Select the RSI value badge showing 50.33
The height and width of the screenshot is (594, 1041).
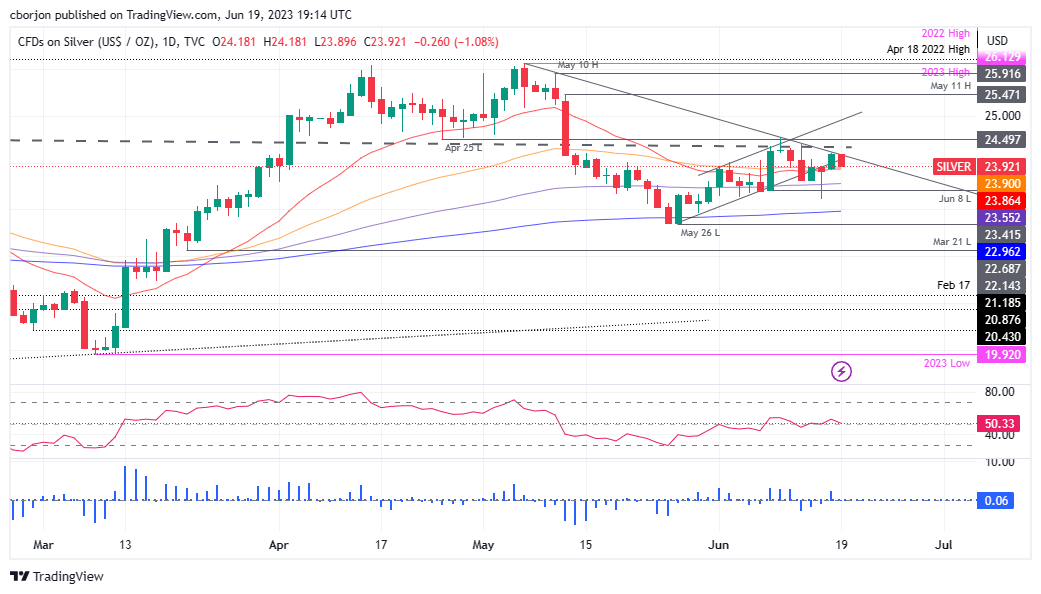(1000, 423)
